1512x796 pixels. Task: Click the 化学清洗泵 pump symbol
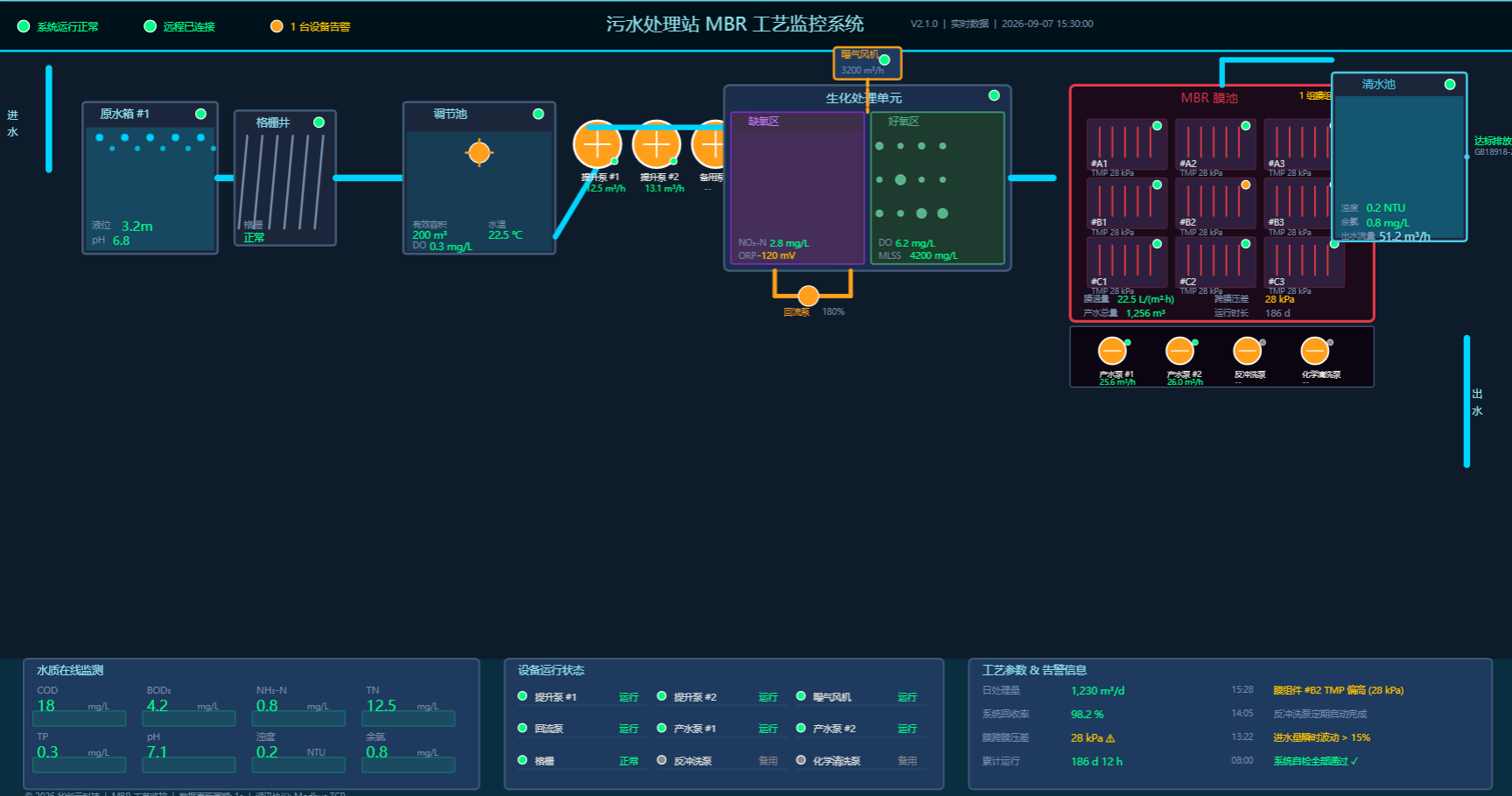(1314, 351)
